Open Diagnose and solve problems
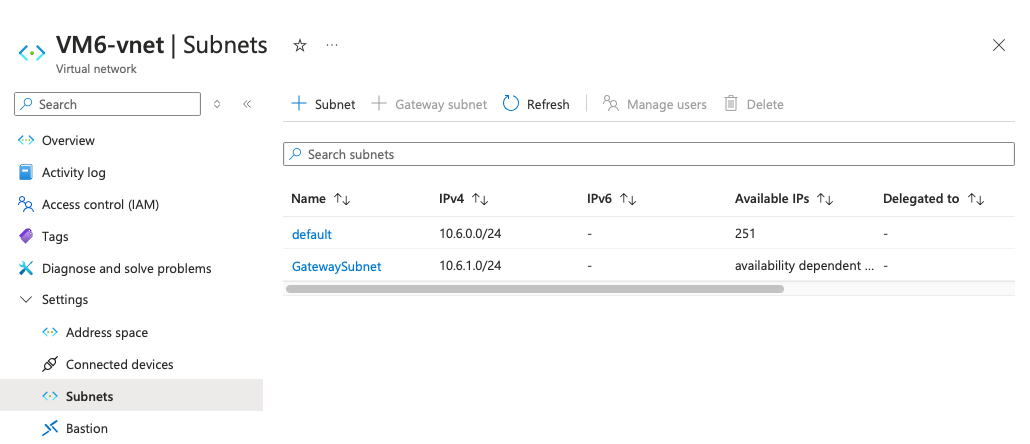Screen dimensions: 1030x444 (127, 268)
